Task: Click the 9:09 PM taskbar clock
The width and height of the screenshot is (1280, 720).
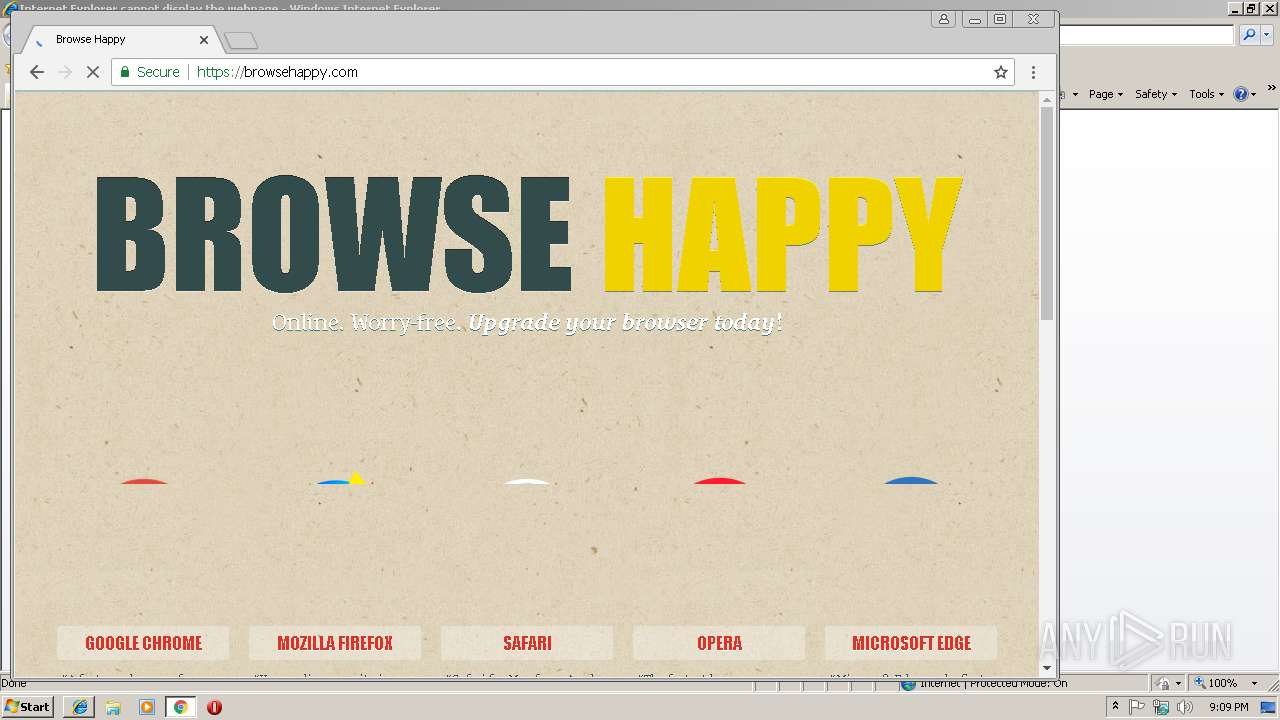Action: [1228, 707]
